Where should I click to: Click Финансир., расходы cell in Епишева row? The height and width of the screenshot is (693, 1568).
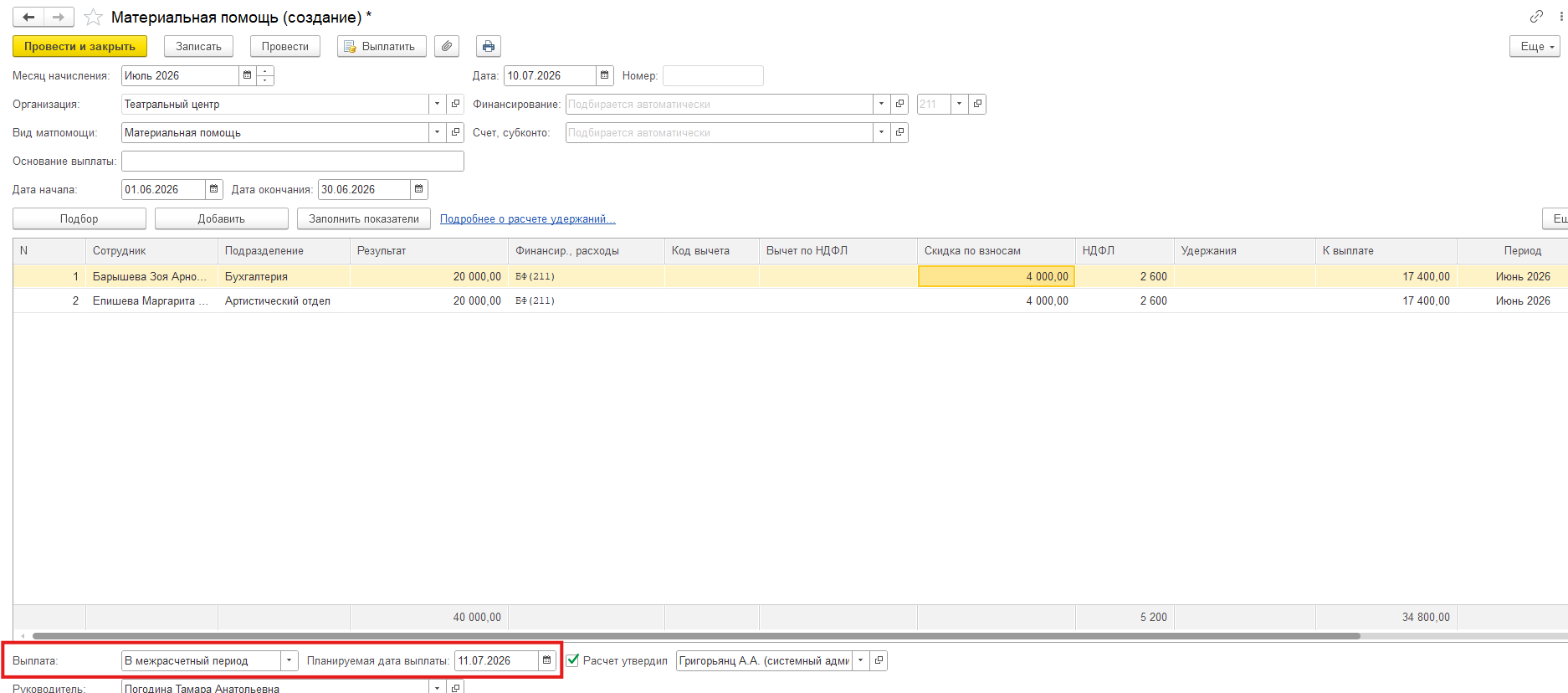coord(587,300)
